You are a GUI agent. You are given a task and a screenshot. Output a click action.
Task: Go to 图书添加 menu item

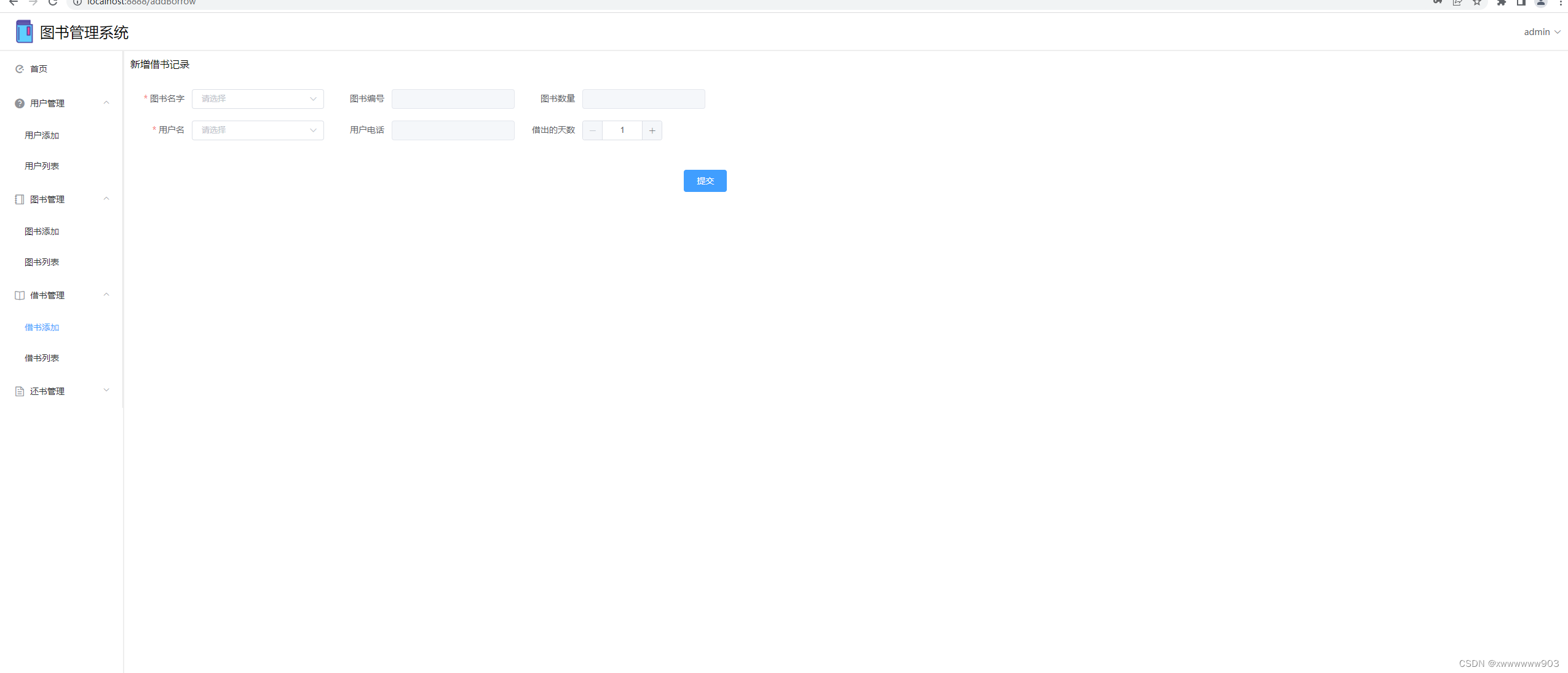pyautogui.click(x=42, y=231)
